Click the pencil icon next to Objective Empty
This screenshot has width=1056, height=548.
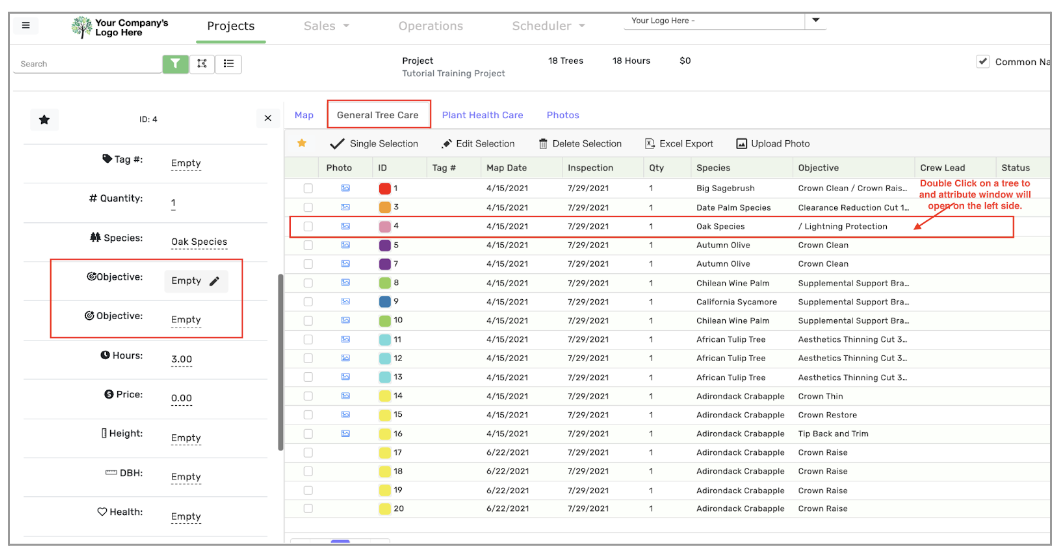click(214, 281)
